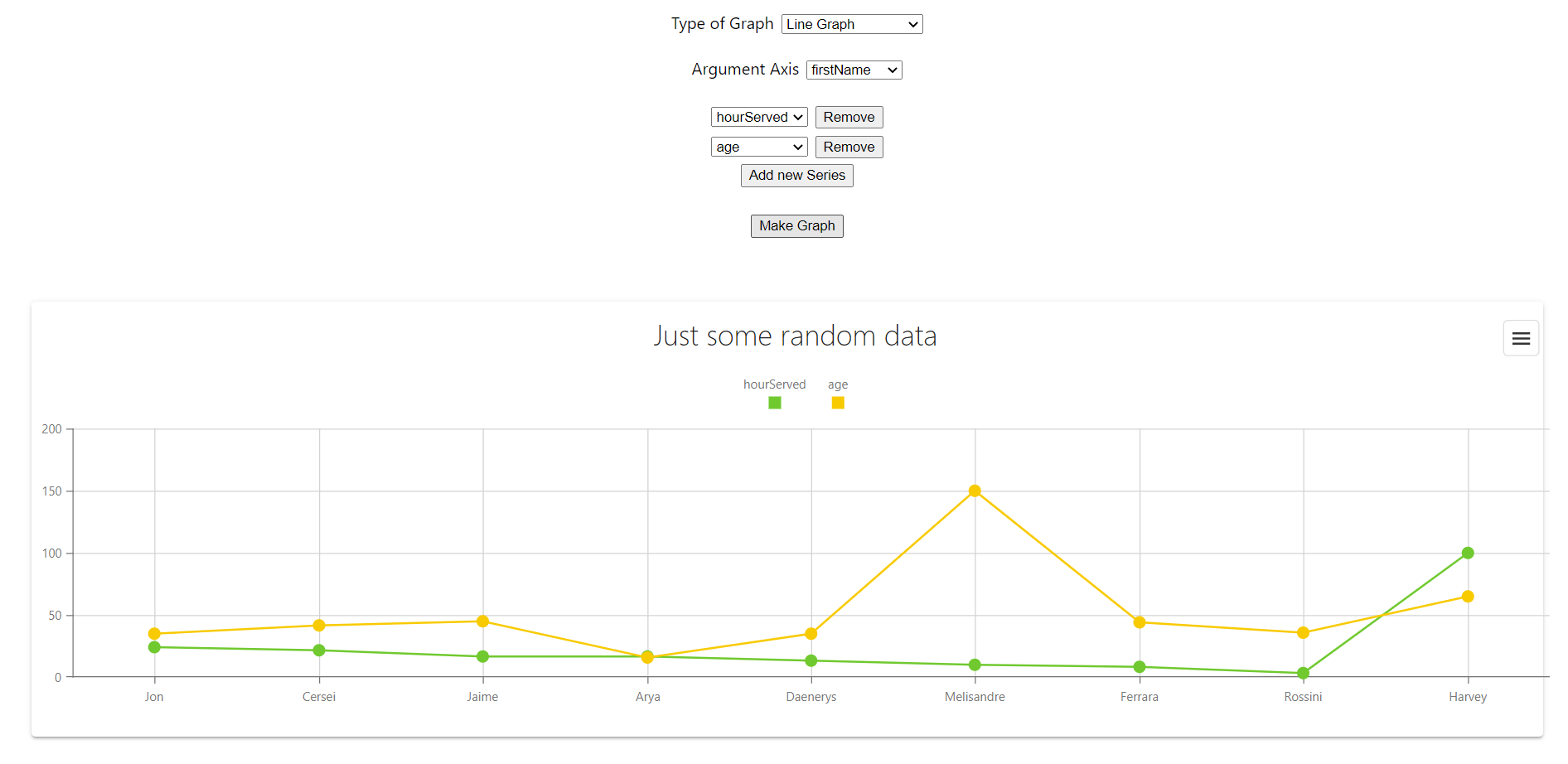Select the yellow age point for Rossini

click(1303, 633)
